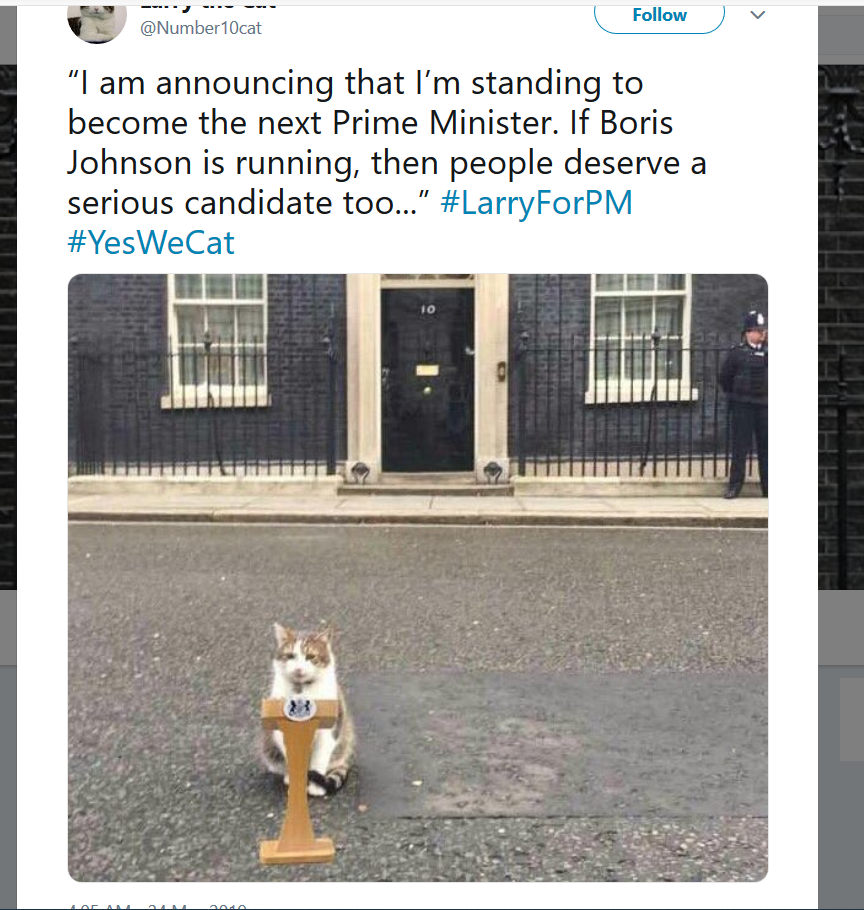The width and height of the screenshot is (864, 910).
Task: Click the crest emblem on the podium
Action: click(x=299, y=709)
